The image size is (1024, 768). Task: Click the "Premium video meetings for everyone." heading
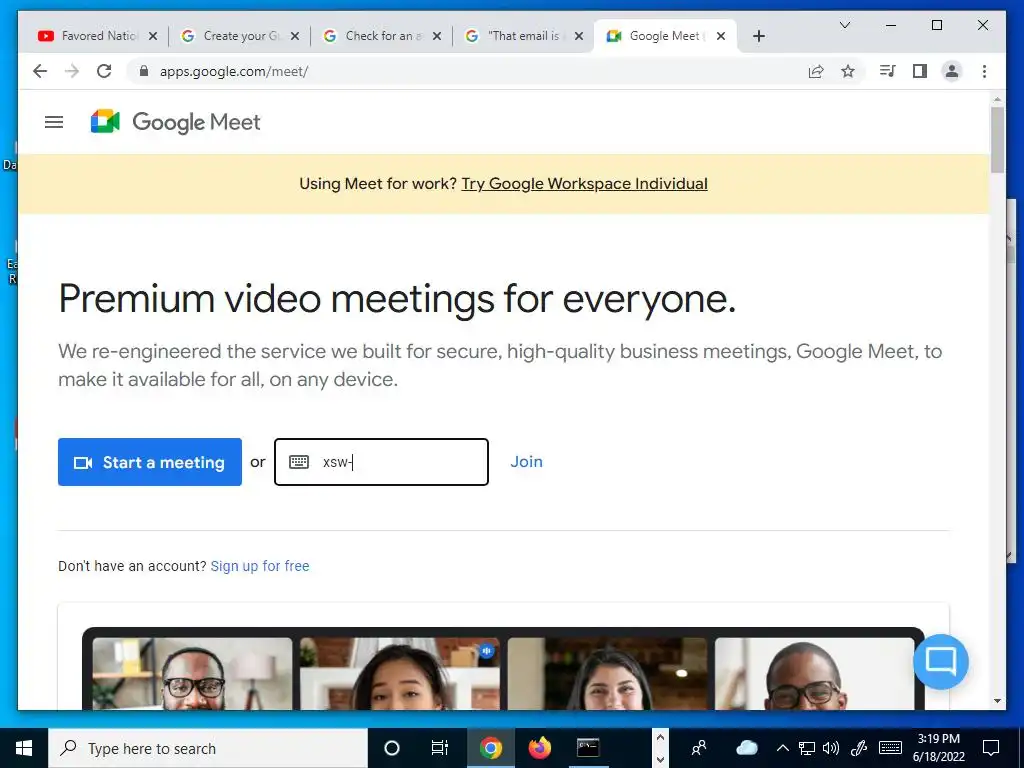click(397, 298)
